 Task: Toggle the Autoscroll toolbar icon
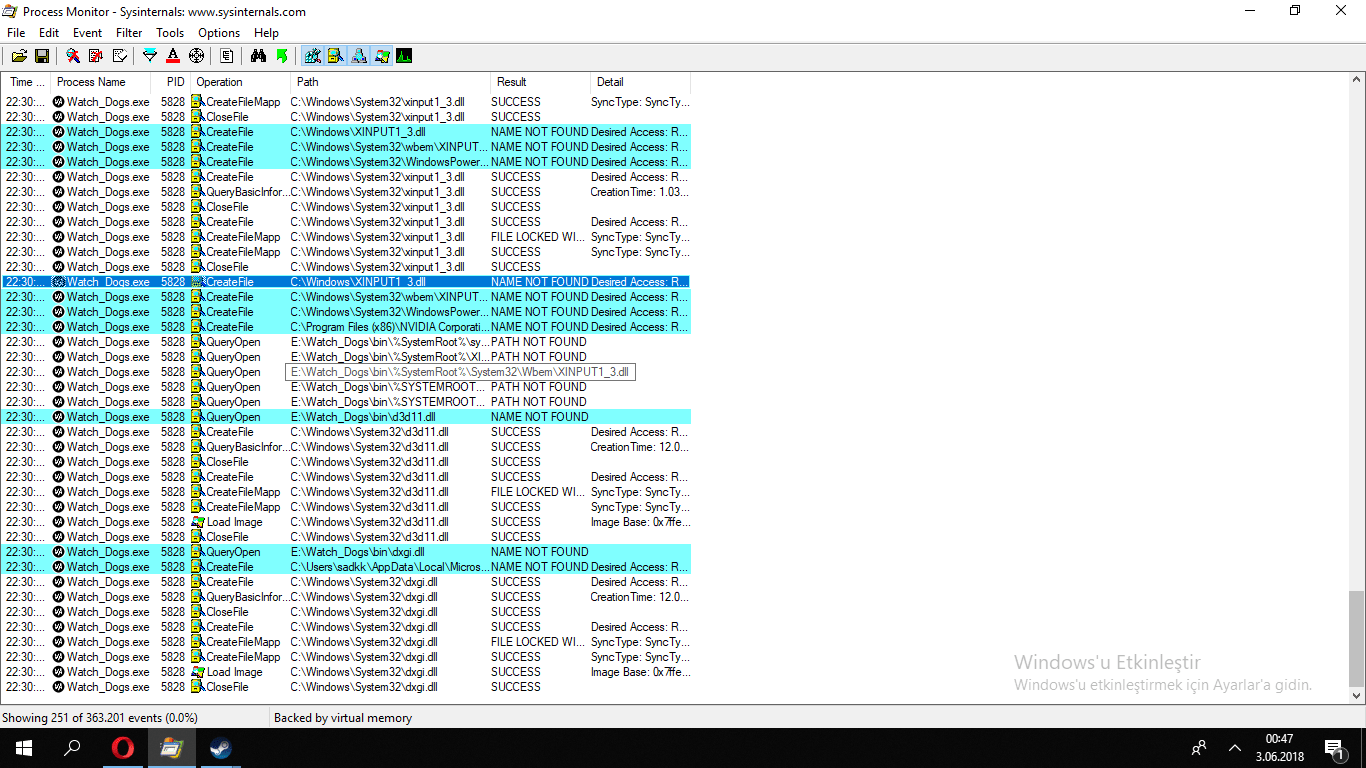point(96,56)
